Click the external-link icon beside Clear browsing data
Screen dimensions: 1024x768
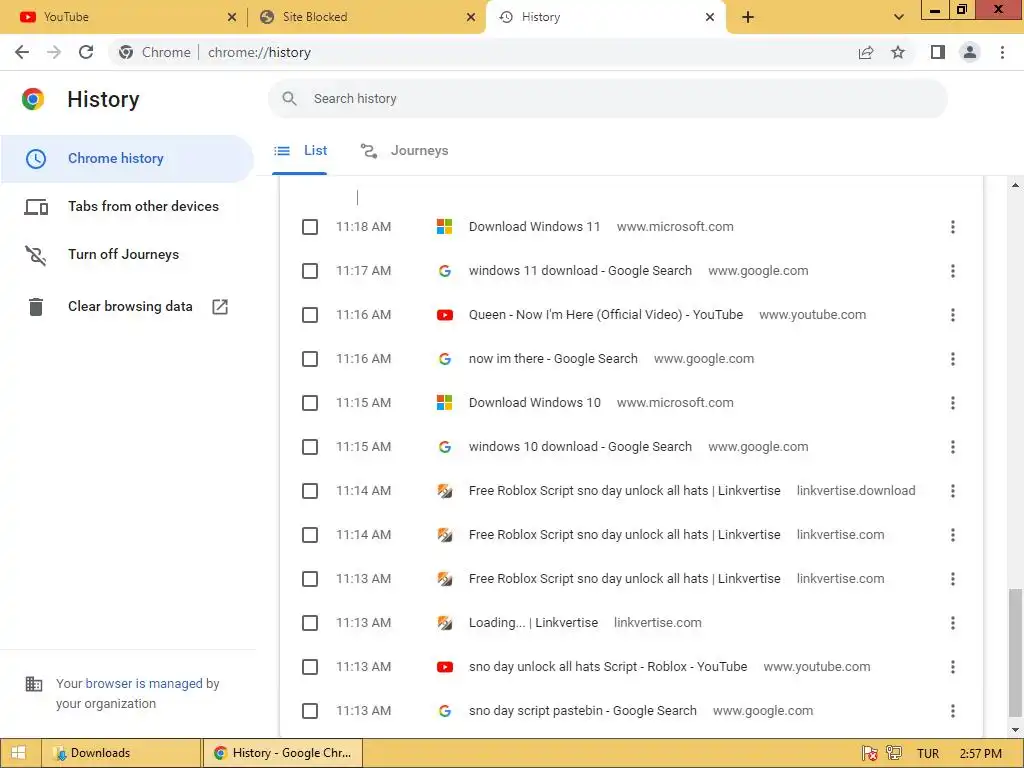tap(220, 306)
